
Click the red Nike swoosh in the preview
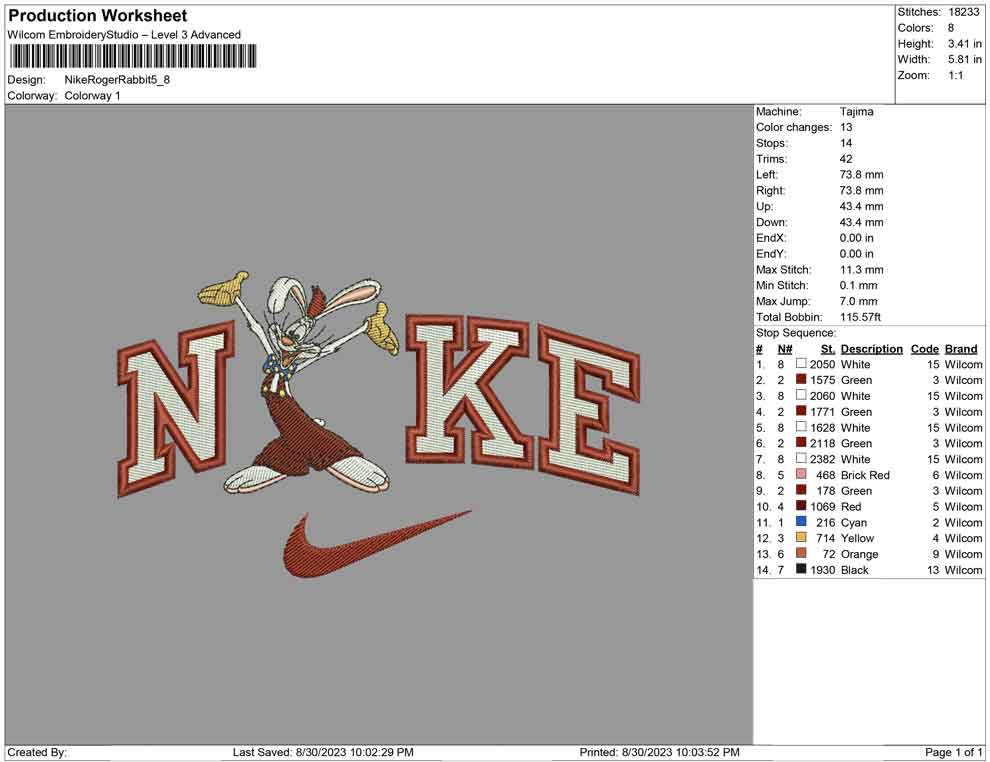377,544
